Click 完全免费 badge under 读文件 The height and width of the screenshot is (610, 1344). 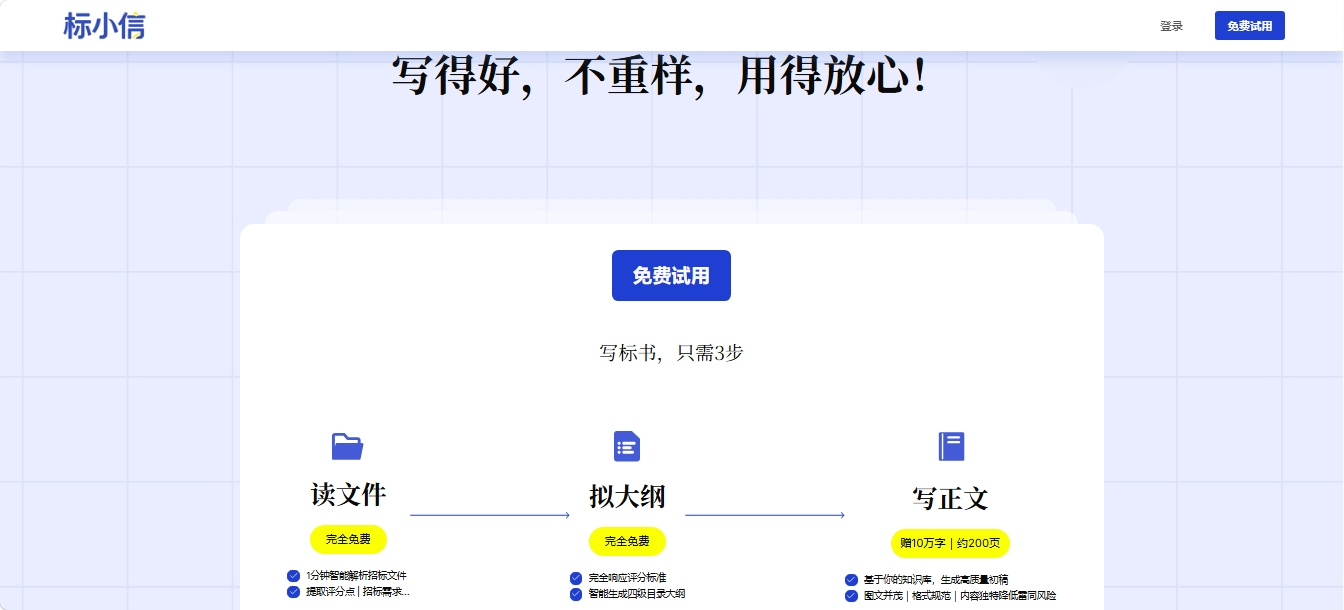pyautogui.click(x=348, y=539)
